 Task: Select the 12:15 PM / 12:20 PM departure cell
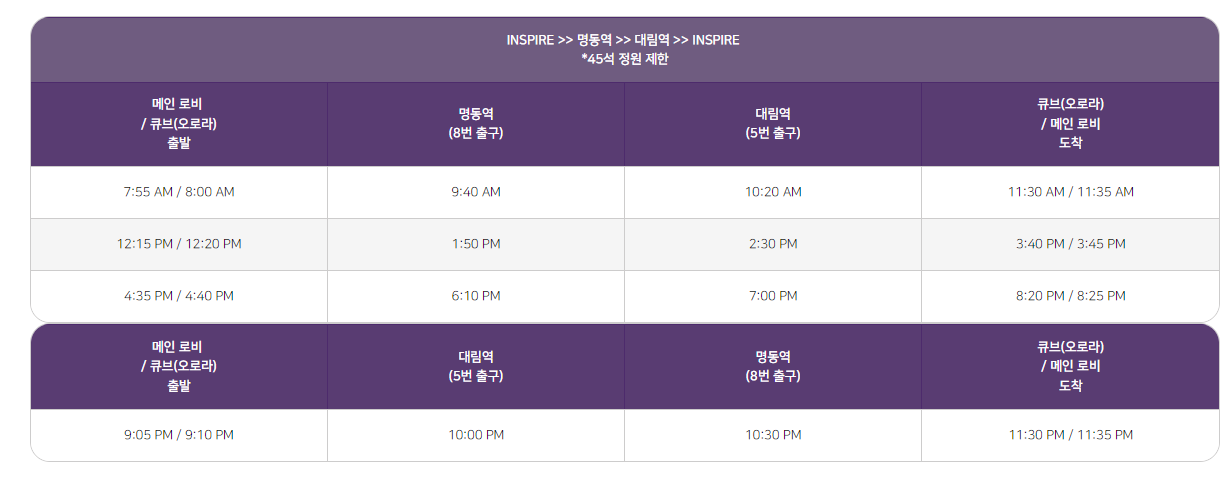[x=179, y=244]
